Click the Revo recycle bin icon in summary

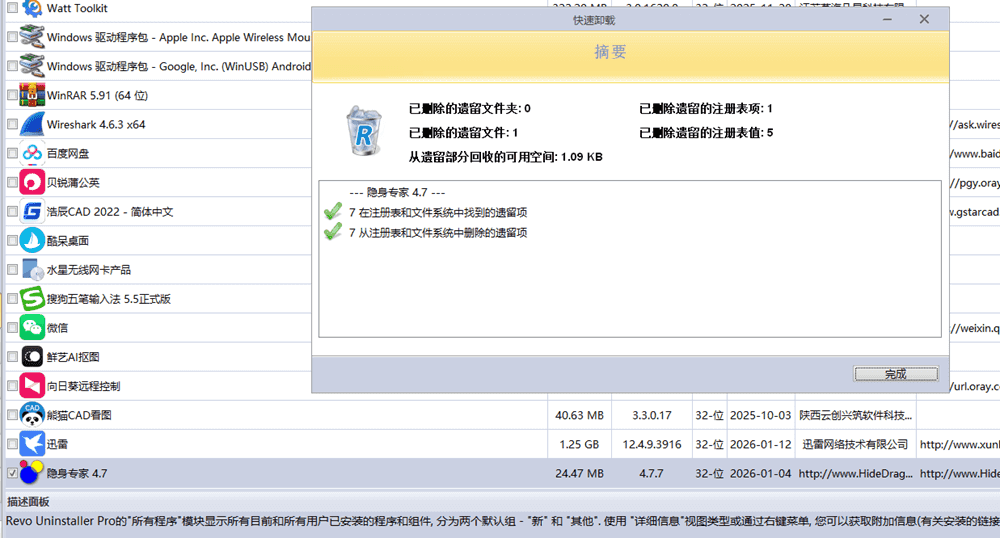[363, 131]
